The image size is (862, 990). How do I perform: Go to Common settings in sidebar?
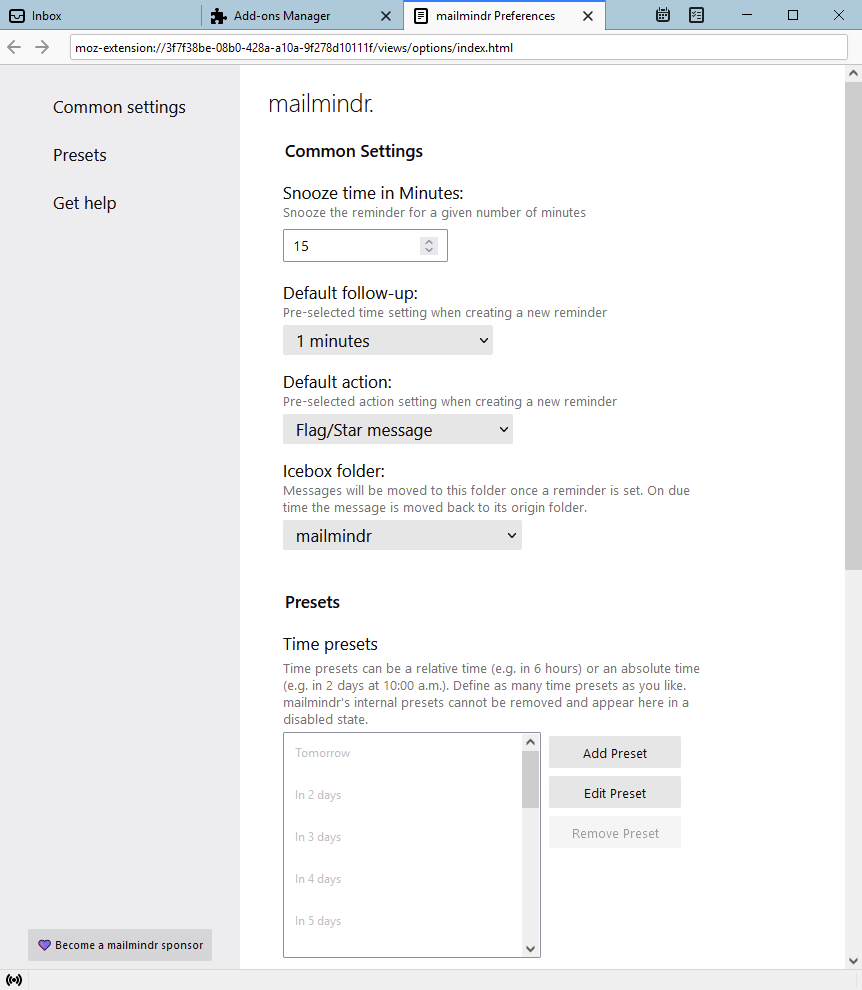(x=119, y=107)
